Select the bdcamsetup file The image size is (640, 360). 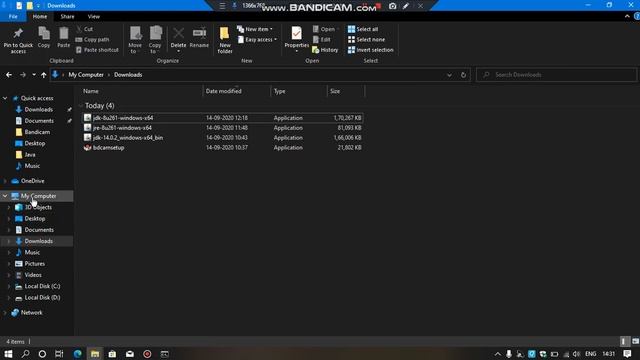(222, 147)
